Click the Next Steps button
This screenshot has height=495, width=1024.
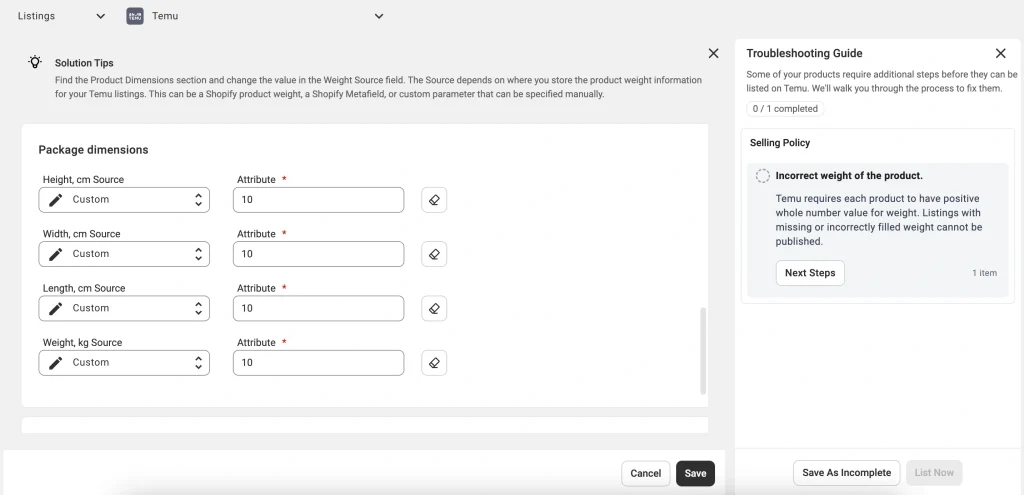[810, 273]
